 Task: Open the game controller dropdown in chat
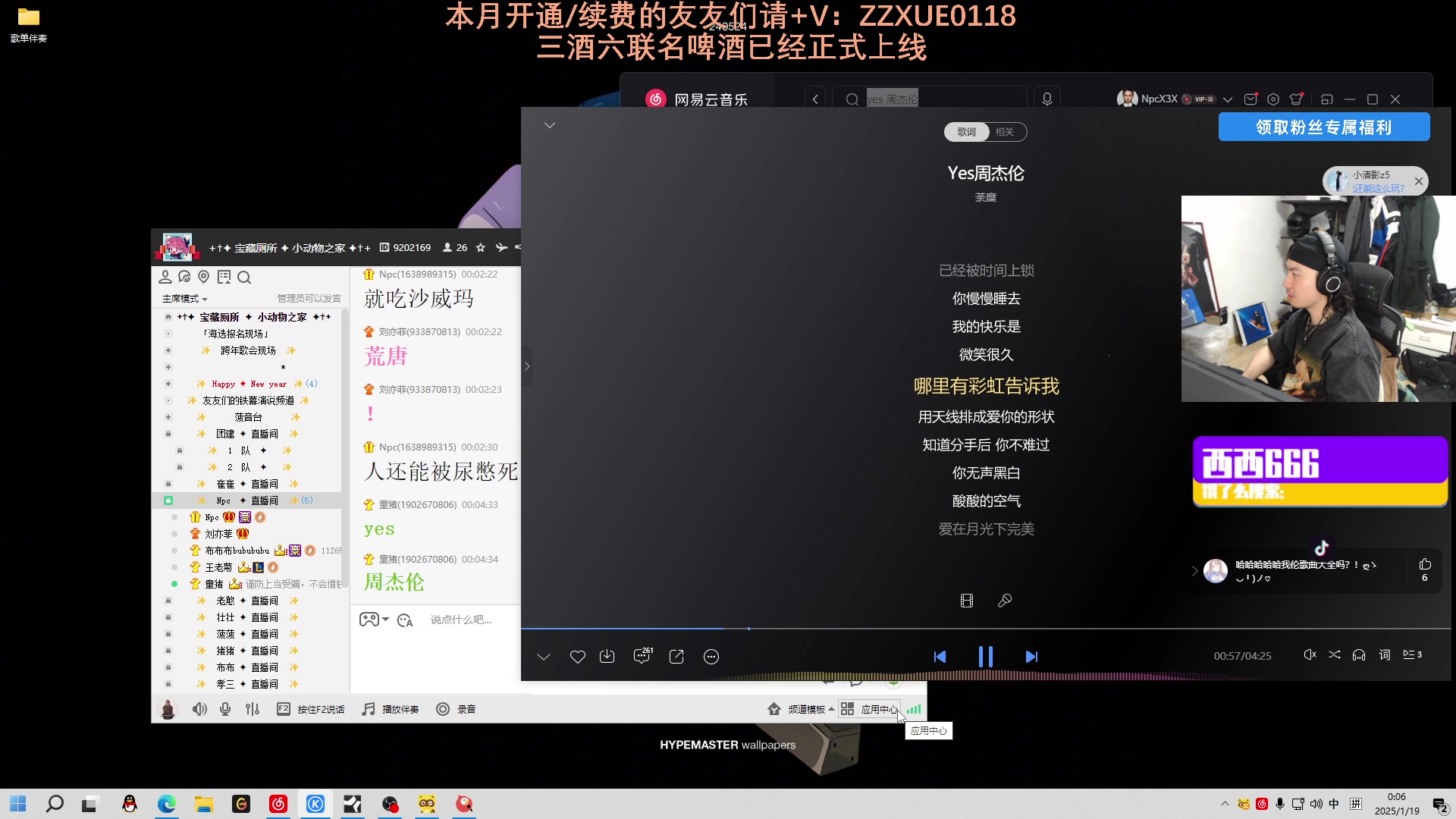(374, 620)
